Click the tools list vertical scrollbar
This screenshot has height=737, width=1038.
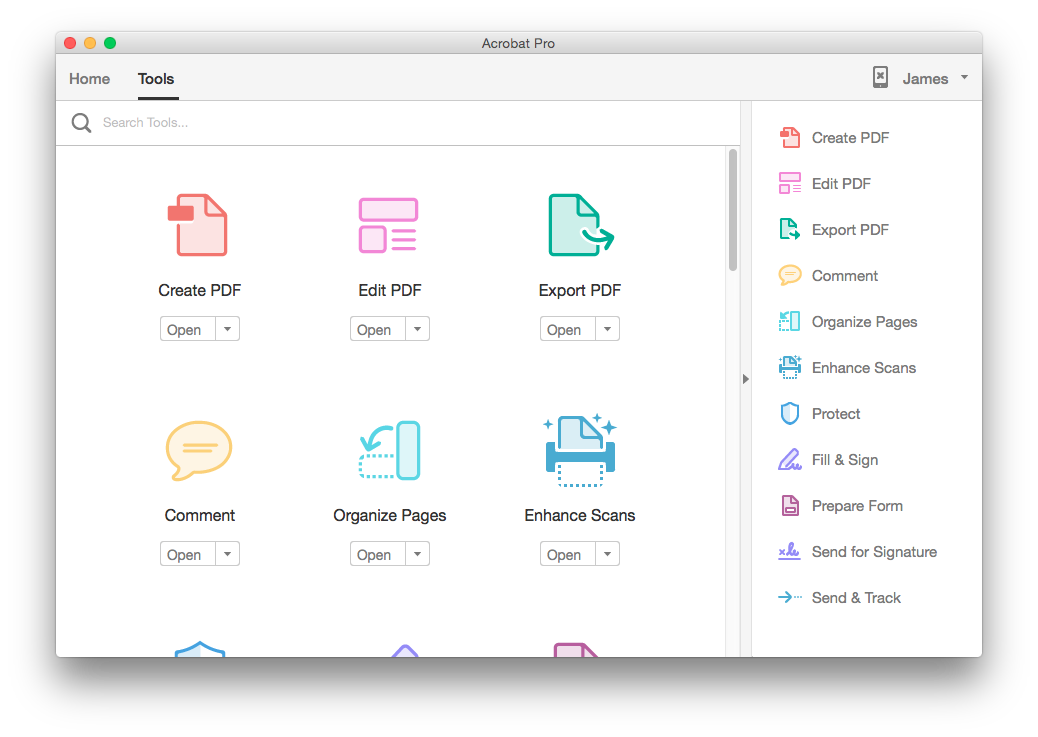(x=733, y=210)
